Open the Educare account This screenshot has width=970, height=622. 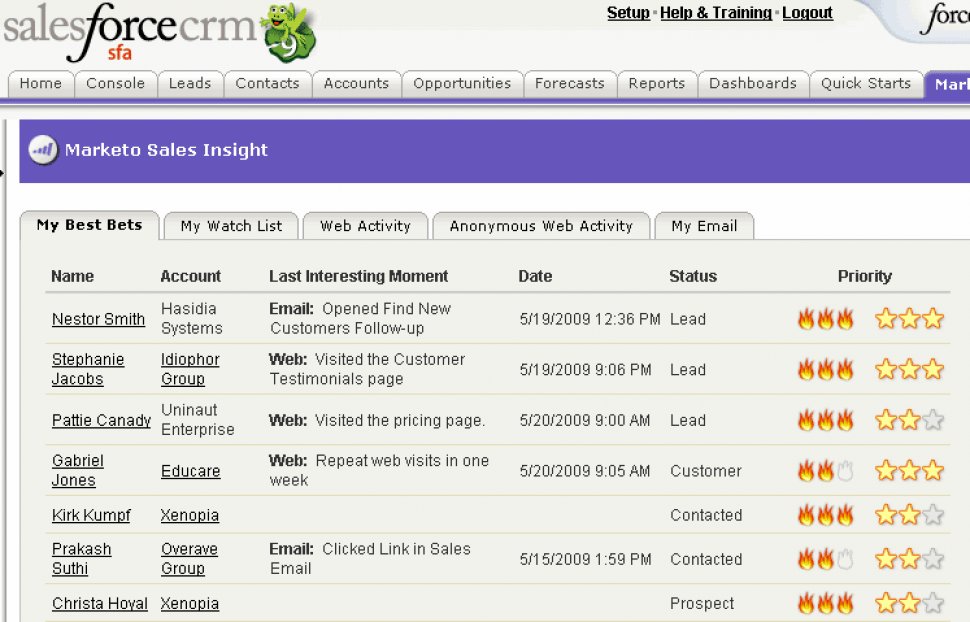(191, 472)
